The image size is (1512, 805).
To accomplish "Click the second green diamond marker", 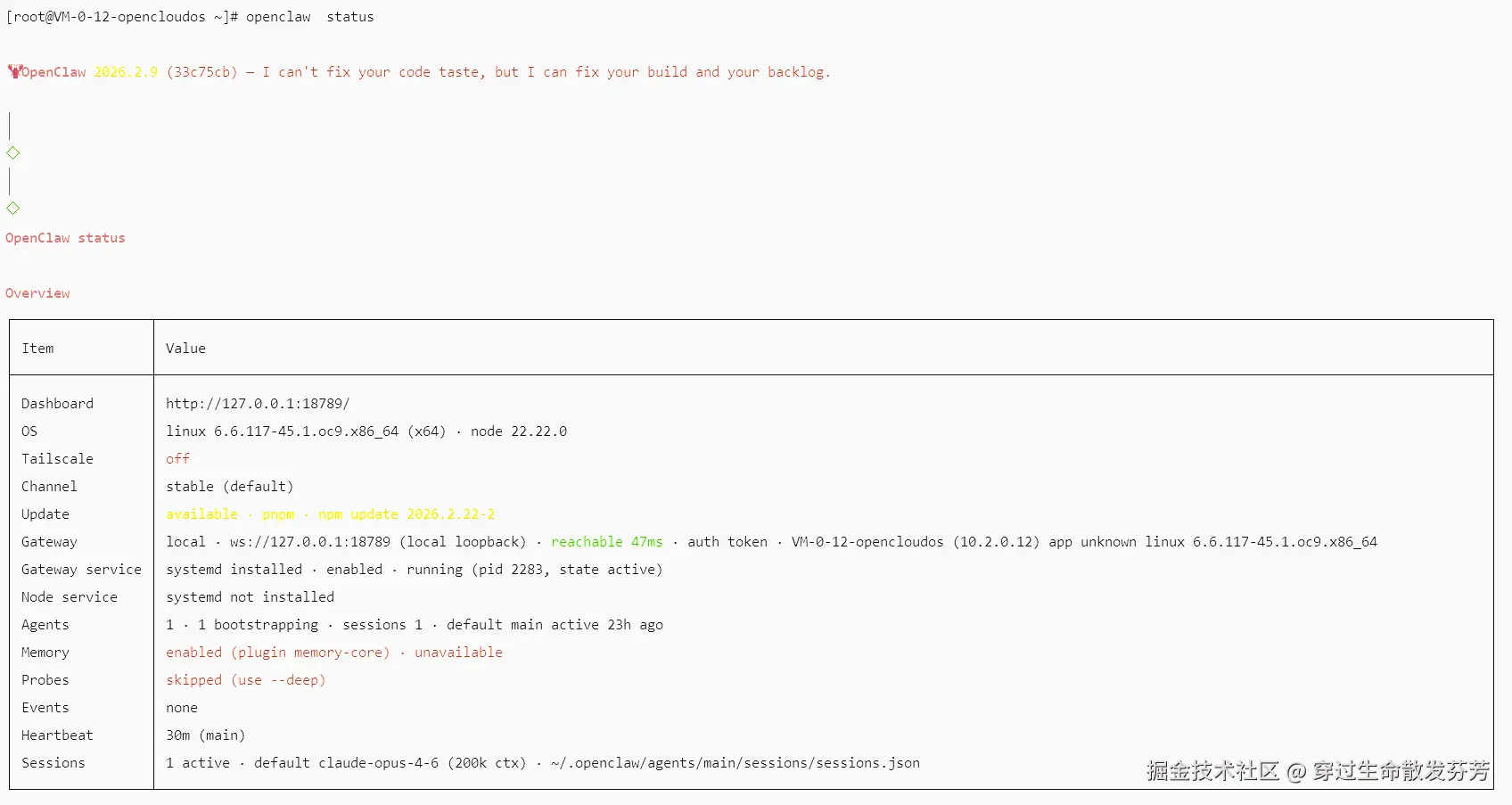I will (x=13, y=209).
